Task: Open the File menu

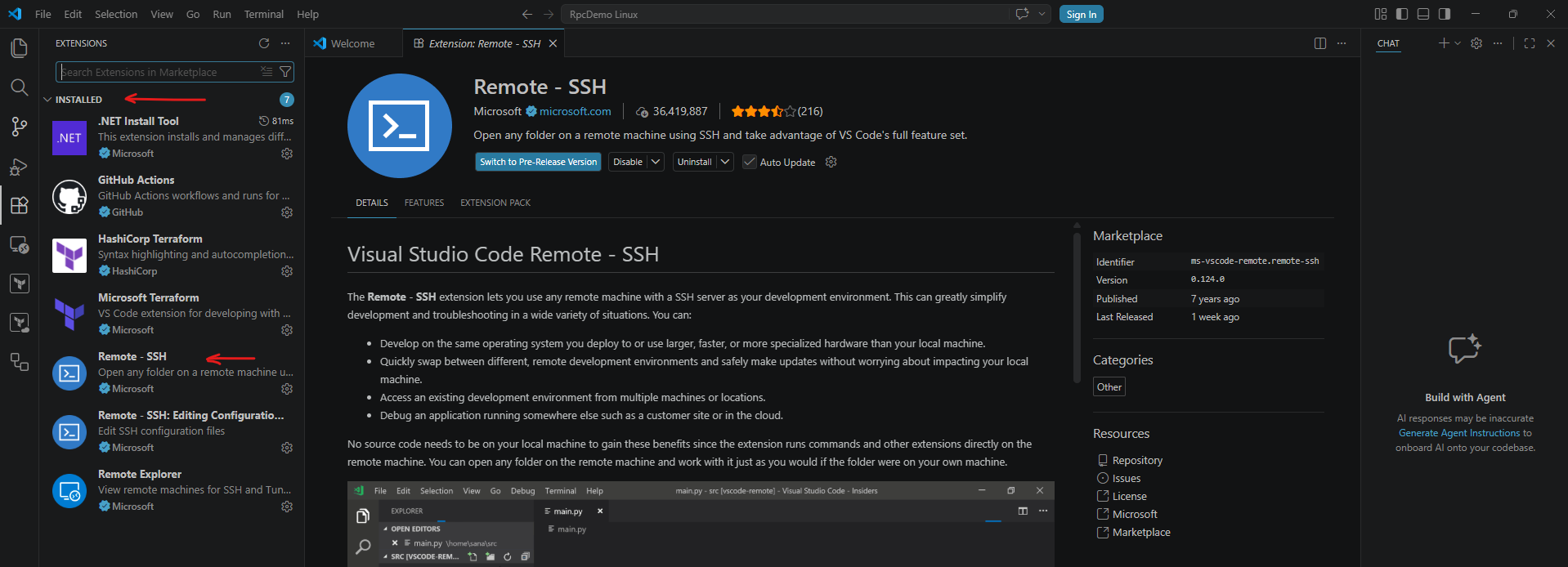Action: point(43,14)
